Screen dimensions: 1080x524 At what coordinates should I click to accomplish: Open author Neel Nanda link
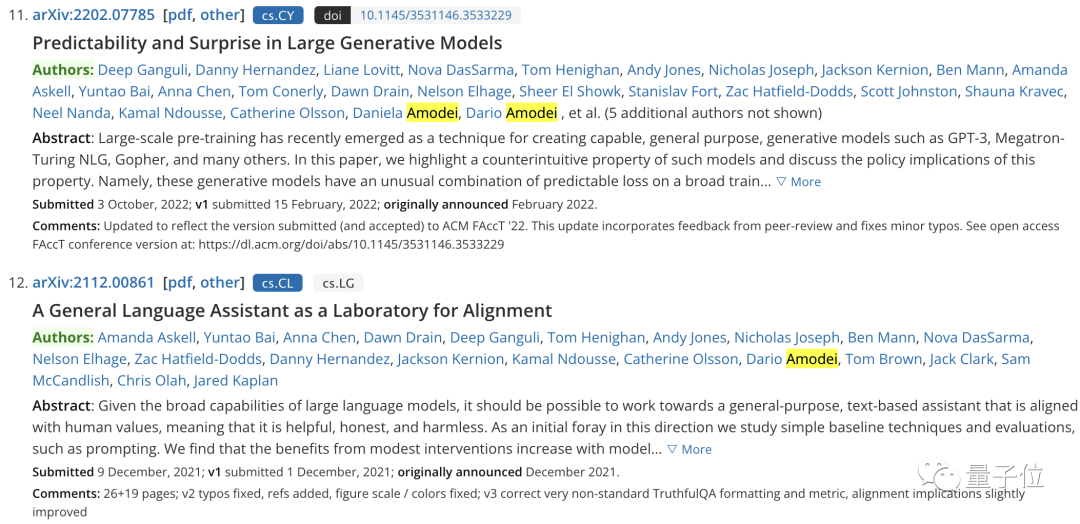[72, 113]
